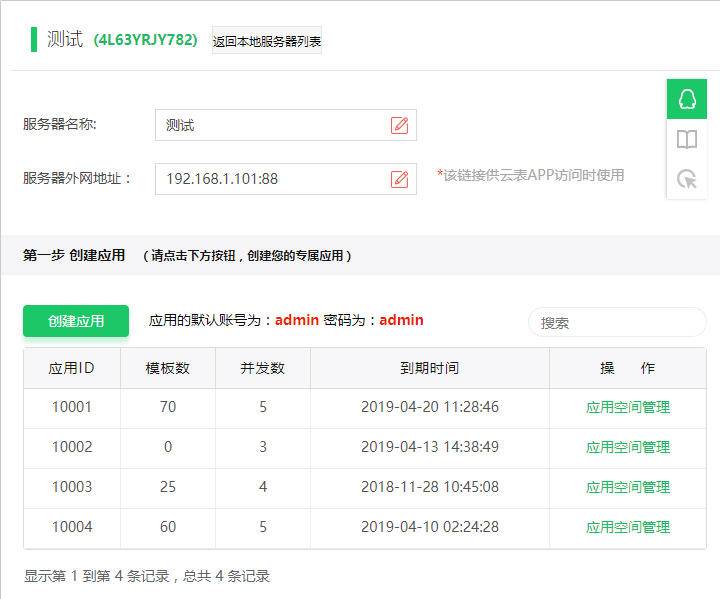
Task: Open 应用空间管理 for app 10003
Action: (x=628, y=487)
